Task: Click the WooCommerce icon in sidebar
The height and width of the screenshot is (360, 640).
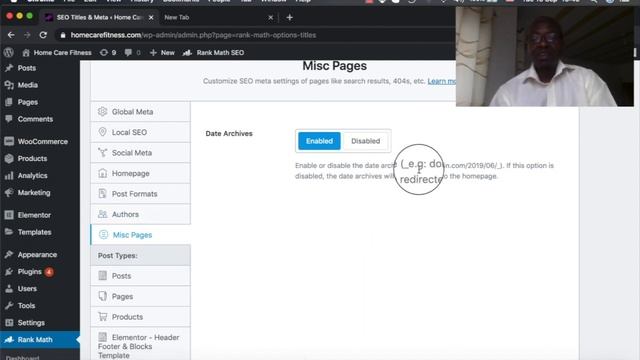Action: pyautogui.click(x=9, y=142)
